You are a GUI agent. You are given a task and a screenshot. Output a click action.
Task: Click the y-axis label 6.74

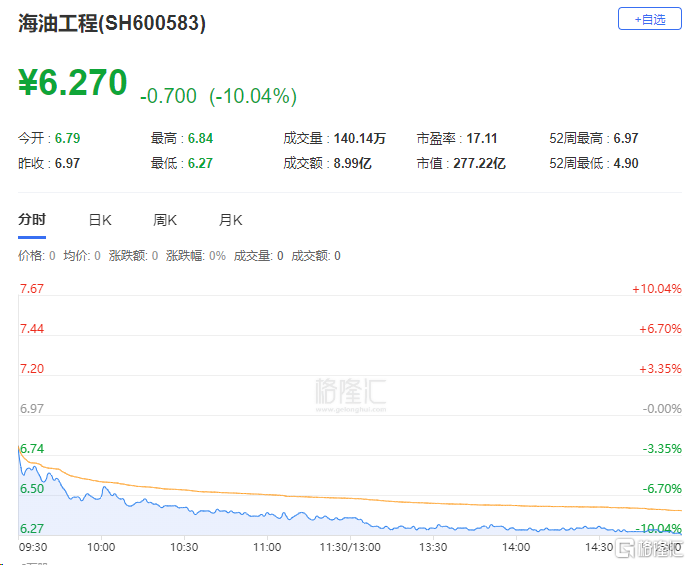pos(32,449)
